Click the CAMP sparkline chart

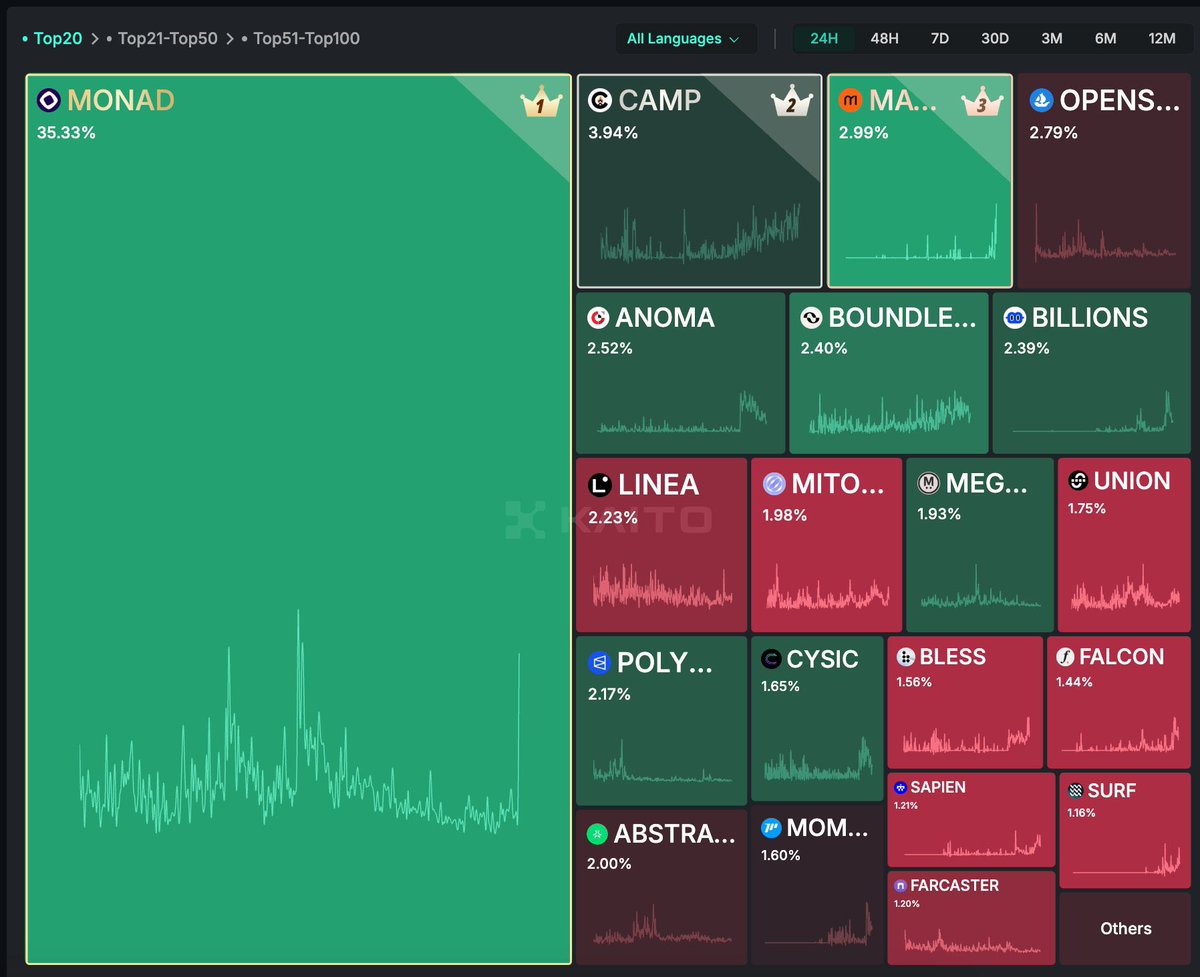click(x=700, y=236)
